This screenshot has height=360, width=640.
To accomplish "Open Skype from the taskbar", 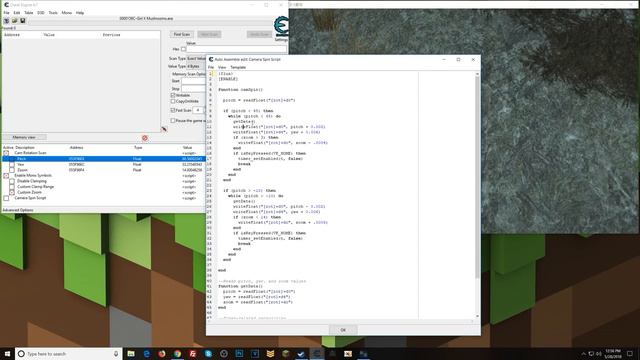I will click(x=208, y=353).
